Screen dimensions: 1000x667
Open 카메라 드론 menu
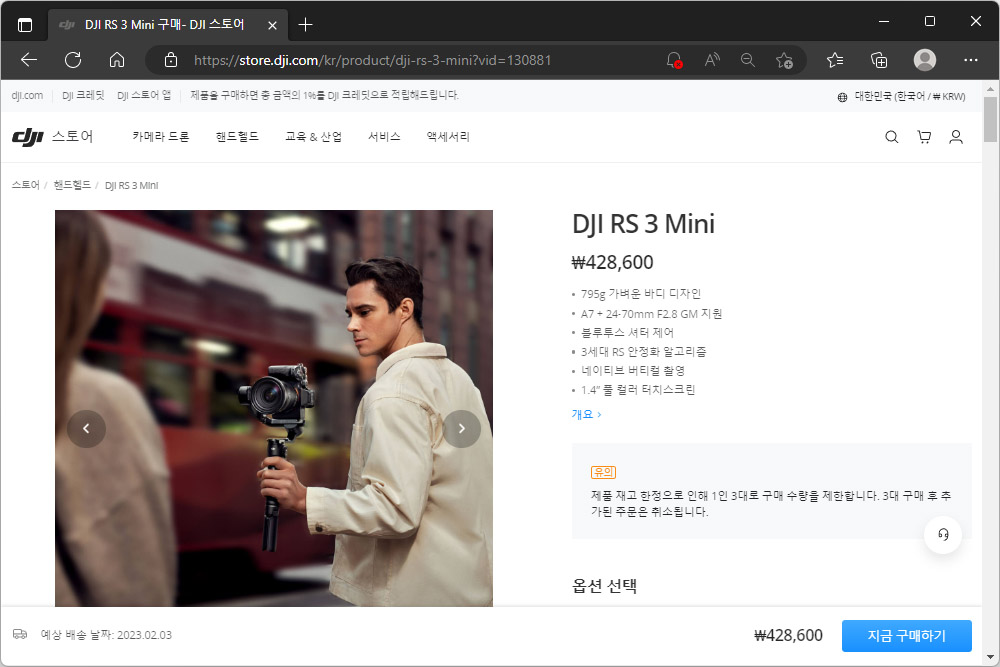coord(161,136)
